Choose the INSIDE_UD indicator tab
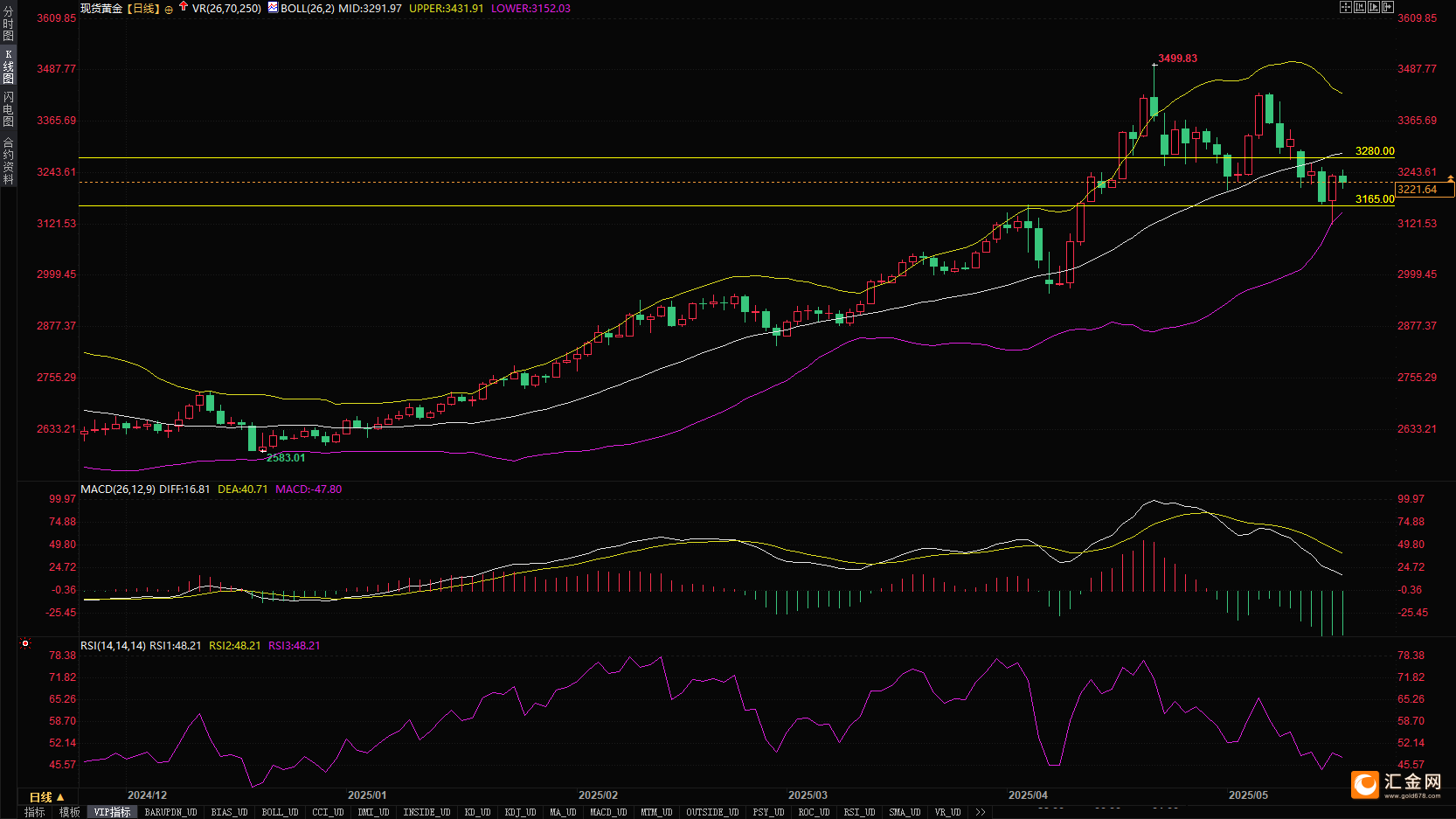 click(x=427, y=812)
